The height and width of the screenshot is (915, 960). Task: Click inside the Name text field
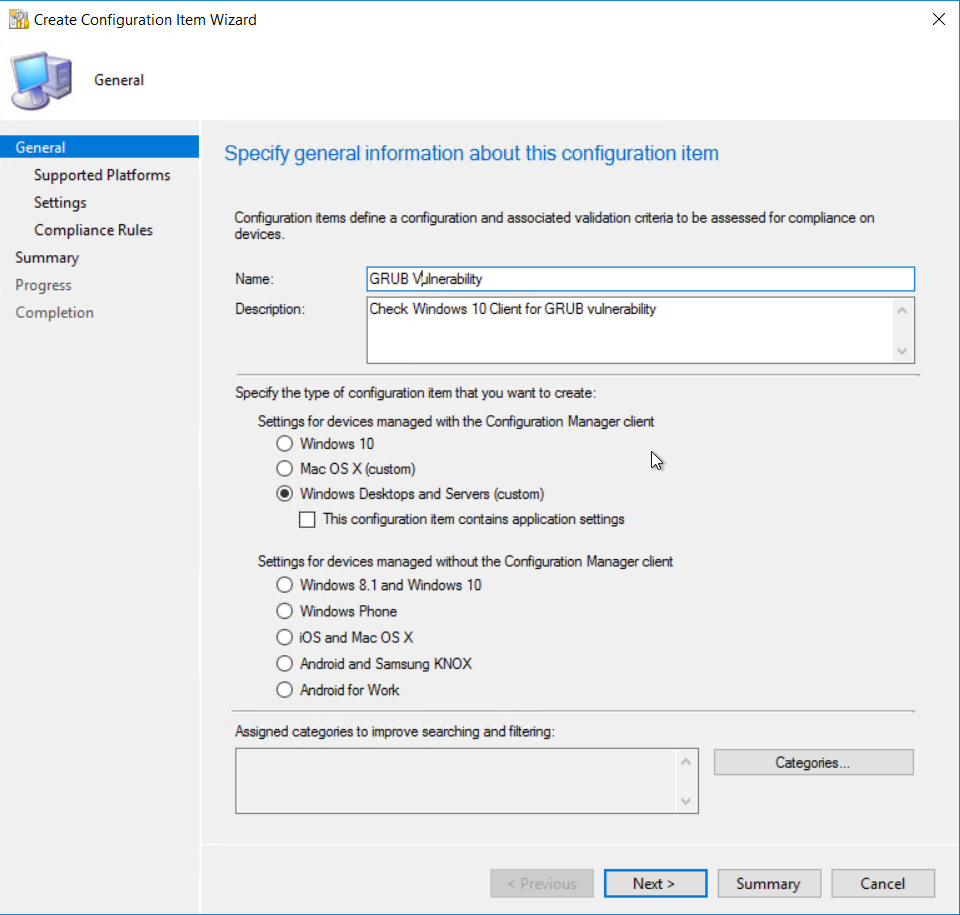click(640, 279)
